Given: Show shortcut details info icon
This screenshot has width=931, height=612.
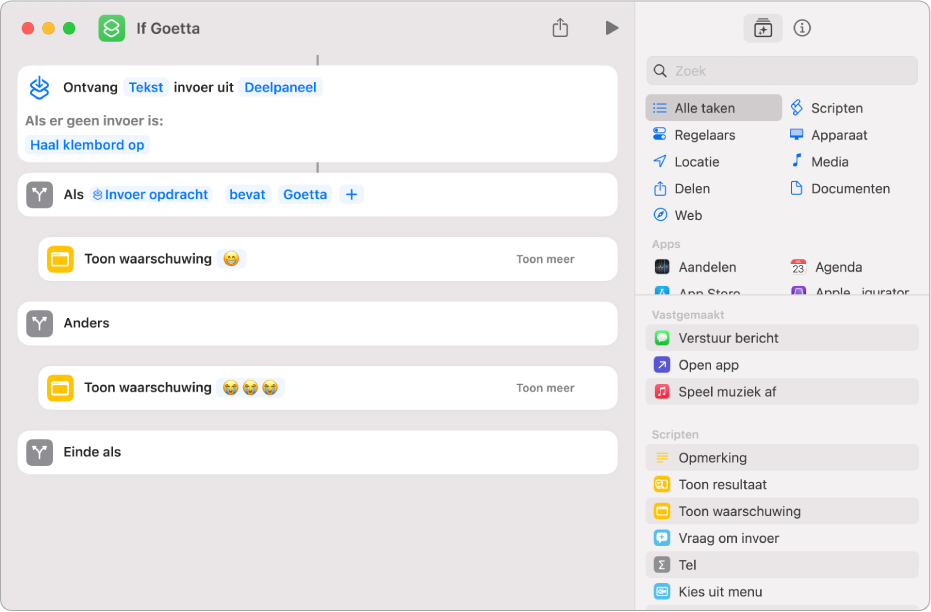Looking at the screenshot, I should [x=802, y=28].
